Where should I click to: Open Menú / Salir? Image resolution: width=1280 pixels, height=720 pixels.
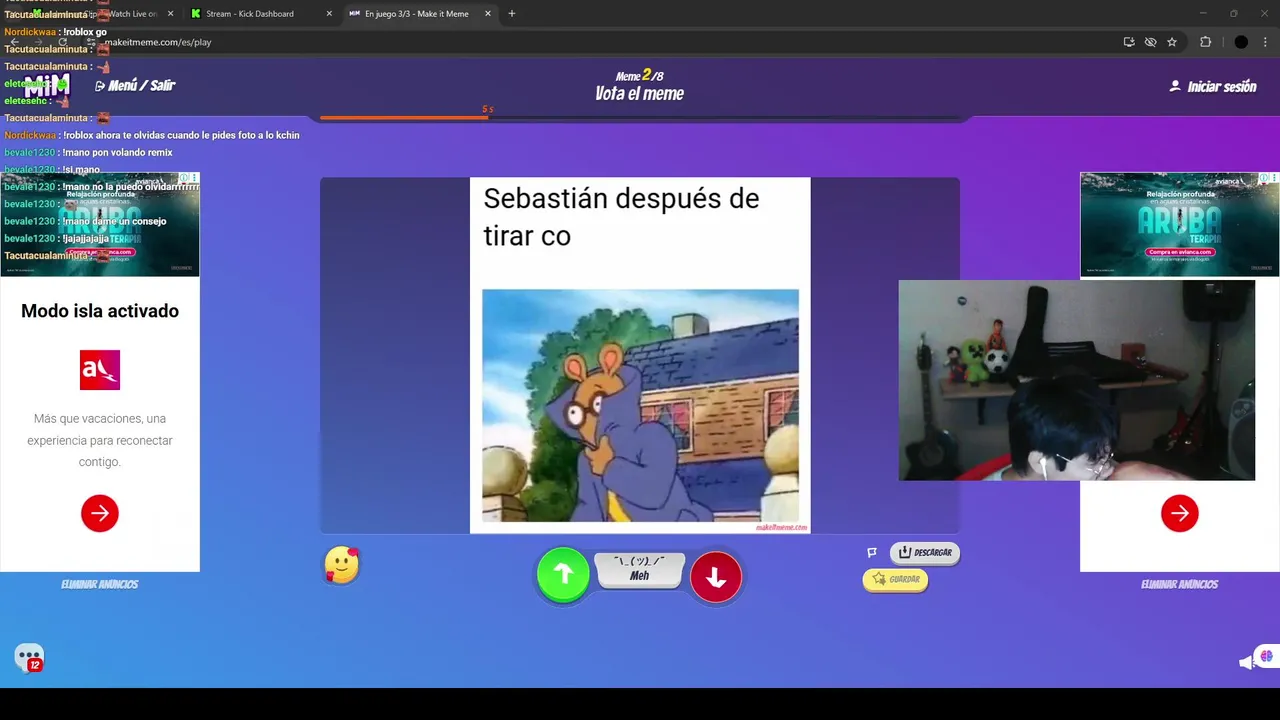click(x=135, y=86)
